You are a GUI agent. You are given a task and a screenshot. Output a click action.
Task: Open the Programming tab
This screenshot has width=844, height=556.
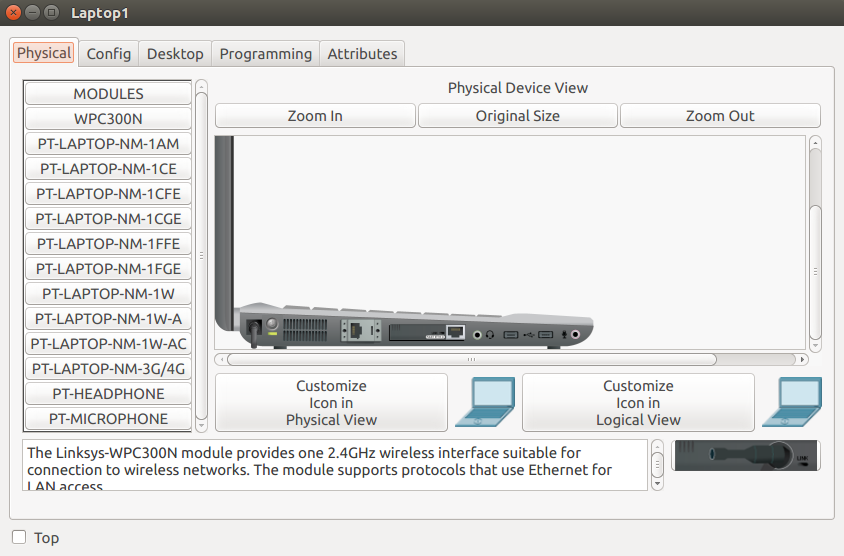point(265,54)
